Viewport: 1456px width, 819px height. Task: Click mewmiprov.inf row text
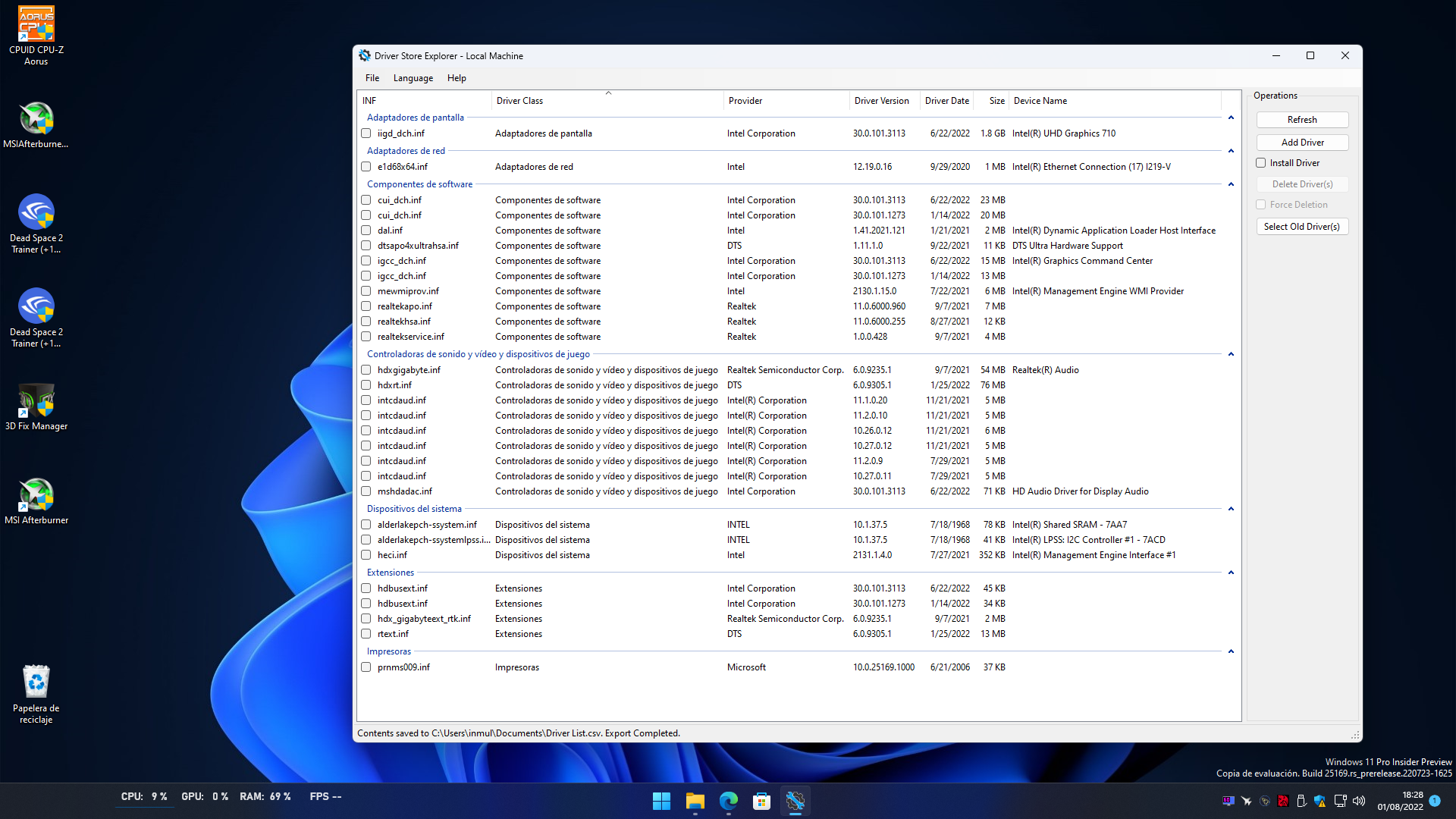[408, 291]
